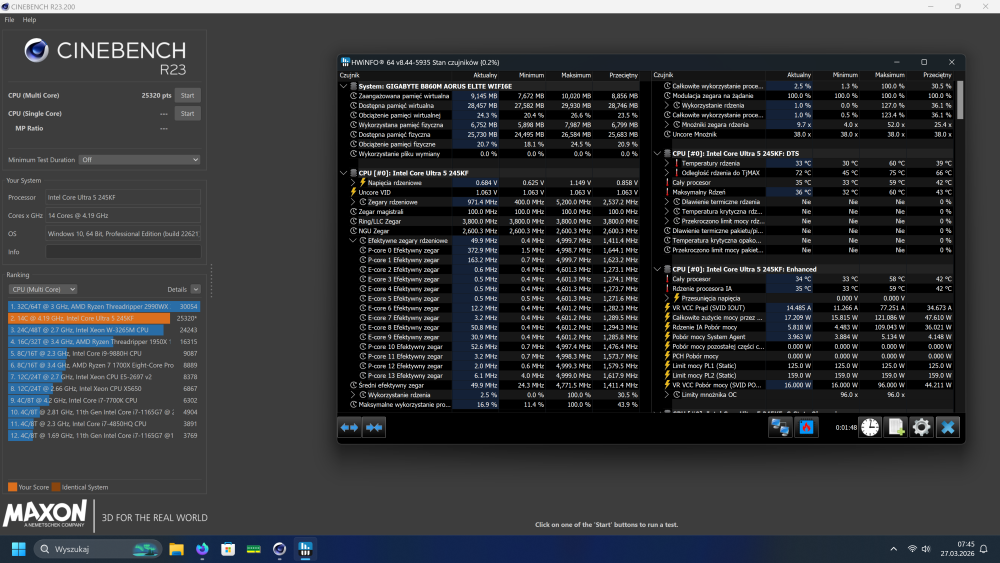Image resolution: width=1000 pixels, height=563 pixels.
Task: Click the HWiNFO window title icon
Action: click(345, 62)
